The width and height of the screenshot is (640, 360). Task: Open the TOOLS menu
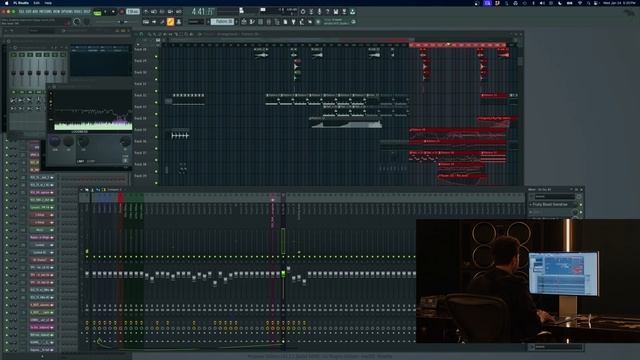tap(79, 12)
